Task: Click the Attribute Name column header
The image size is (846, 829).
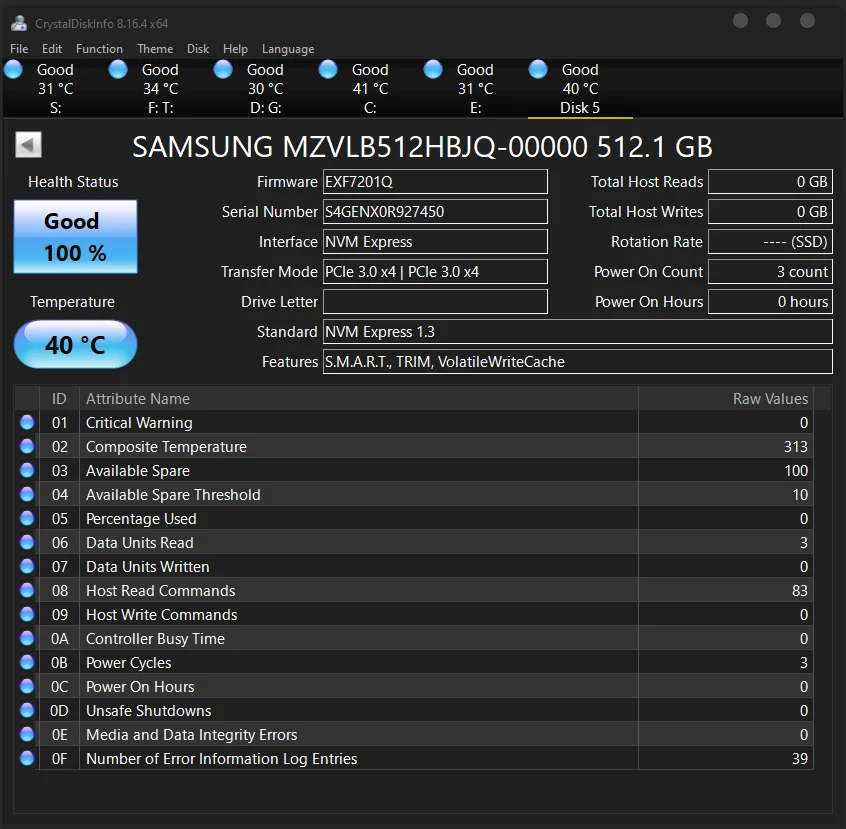Action: pyautogui.click(x=359, y=399)
